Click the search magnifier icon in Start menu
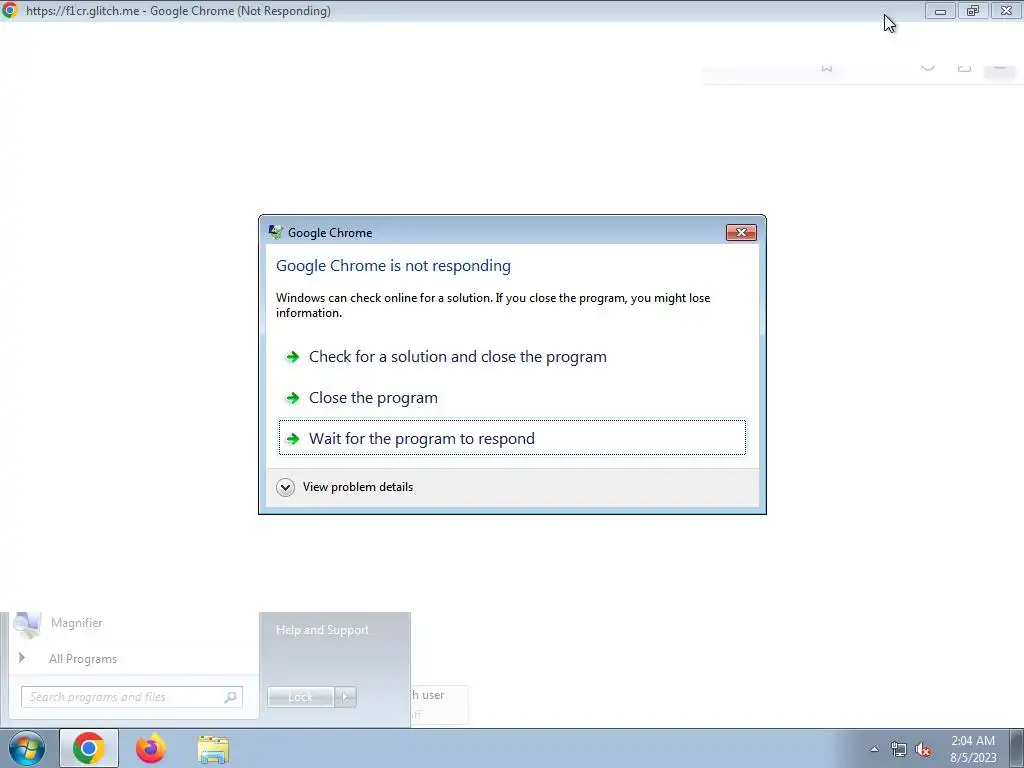Image resolution: width=1024 pixels, height=768 pixels. (x=230, y=697)
